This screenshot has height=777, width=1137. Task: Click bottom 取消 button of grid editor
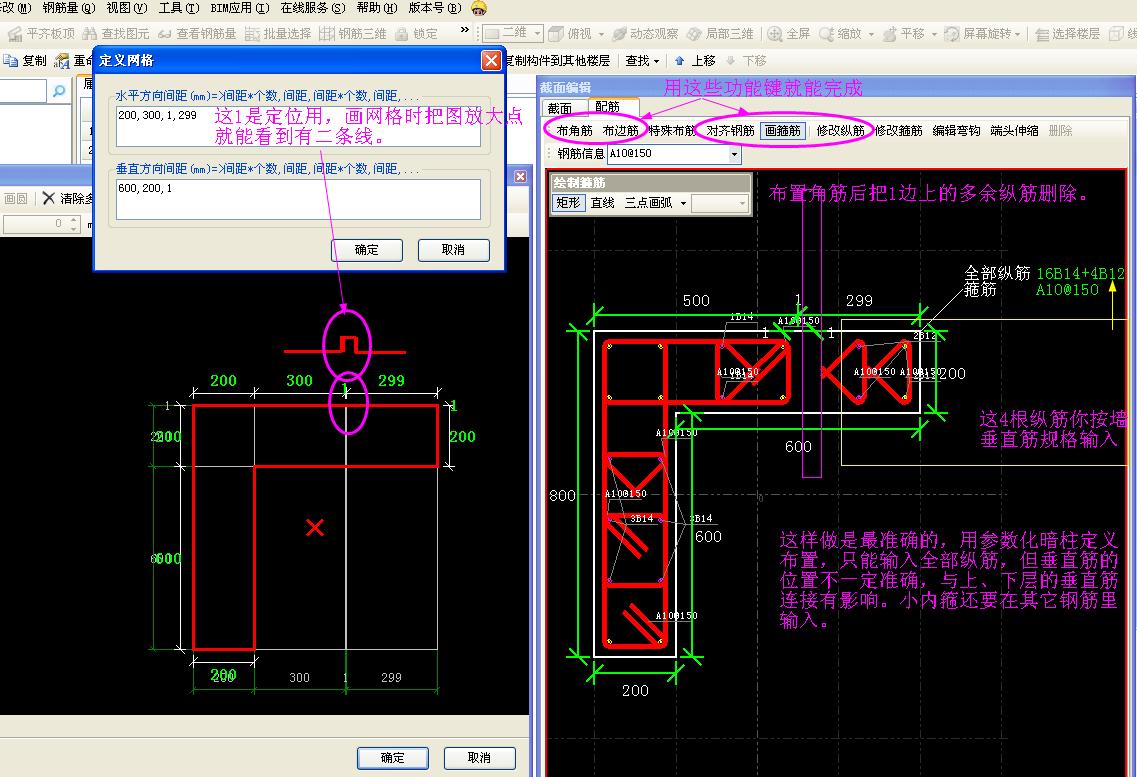pos(479,758)
